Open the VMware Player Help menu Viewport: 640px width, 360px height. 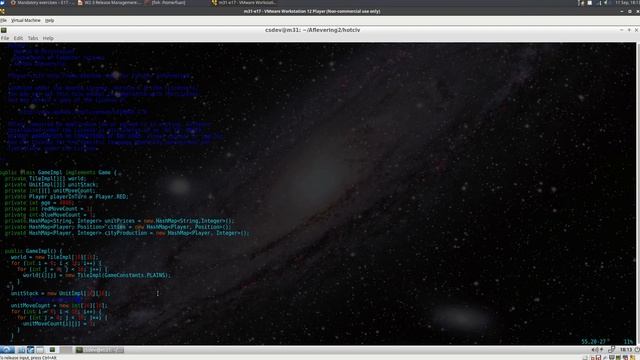point(49,20)
